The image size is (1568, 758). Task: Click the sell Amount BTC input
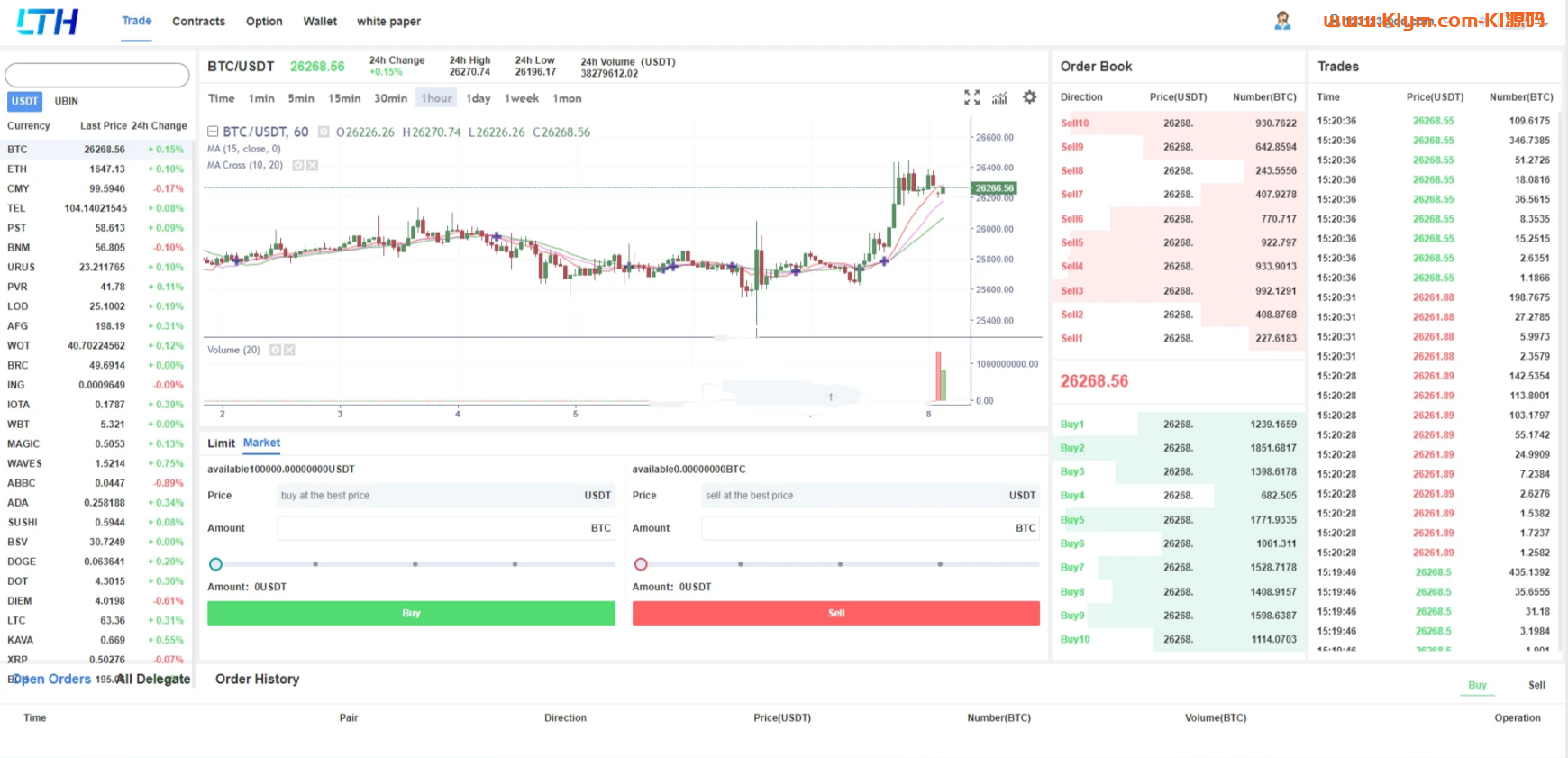[871, 528]
